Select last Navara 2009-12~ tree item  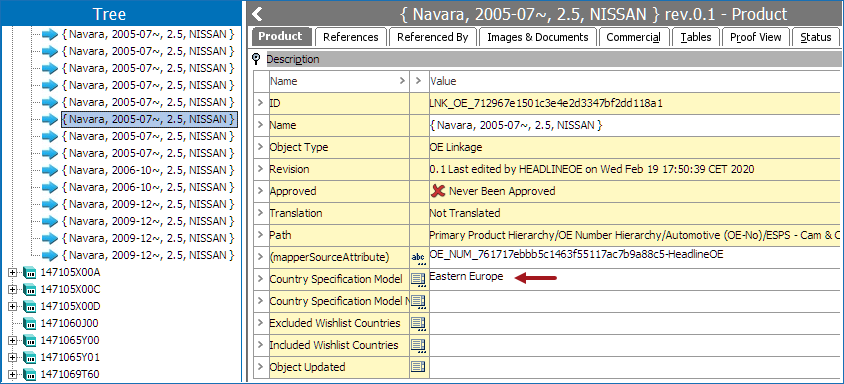click(x=148, y=255)
